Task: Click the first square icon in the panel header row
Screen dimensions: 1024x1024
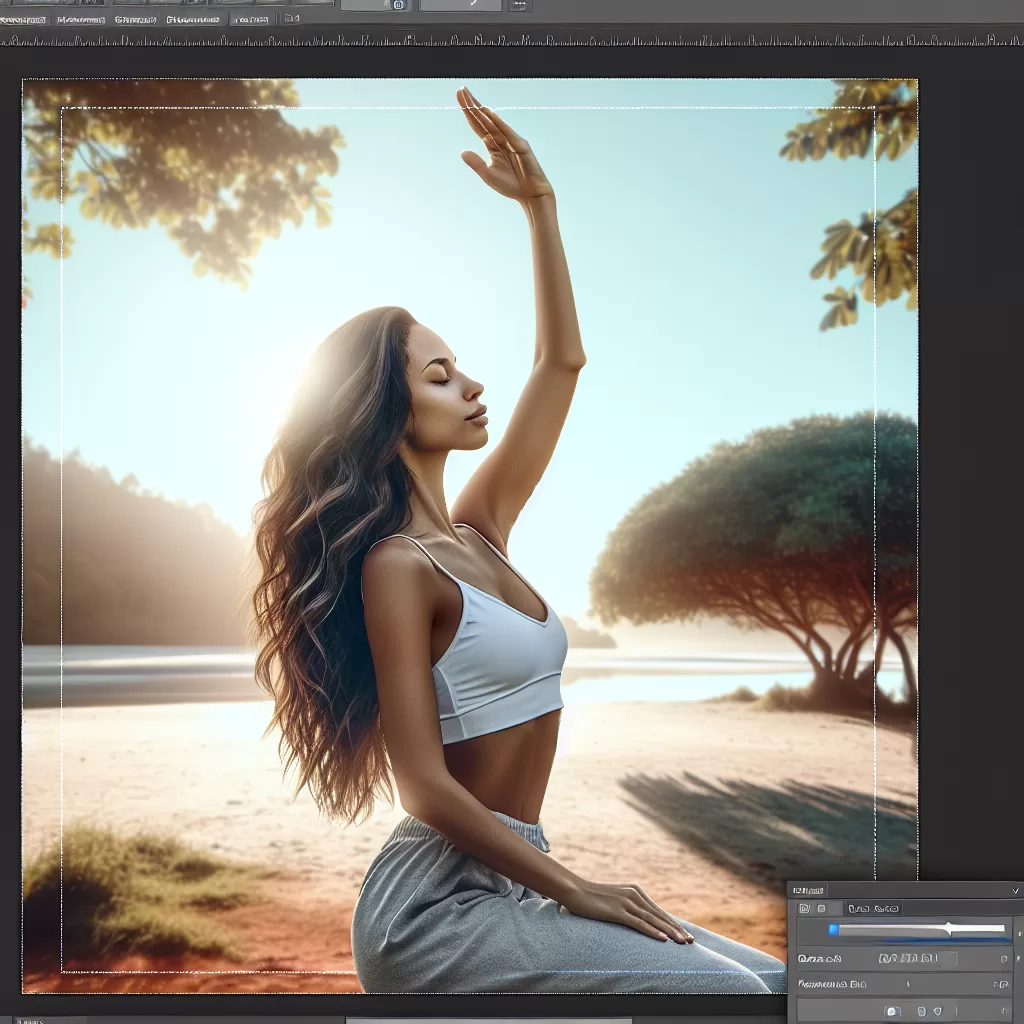Action: coord(804,909)
